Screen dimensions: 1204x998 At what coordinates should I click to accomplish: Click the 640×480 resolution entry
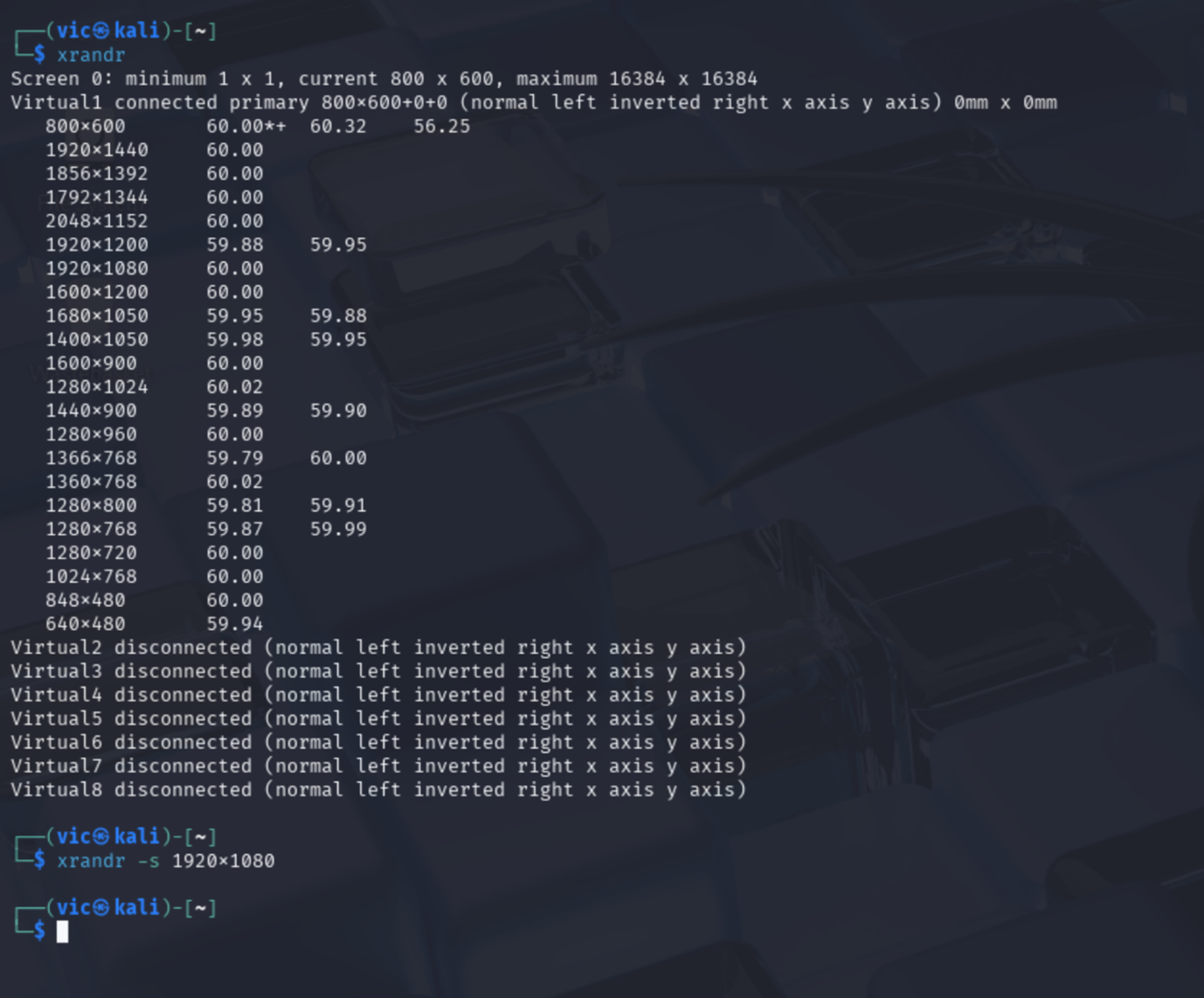tap(85, 624)
